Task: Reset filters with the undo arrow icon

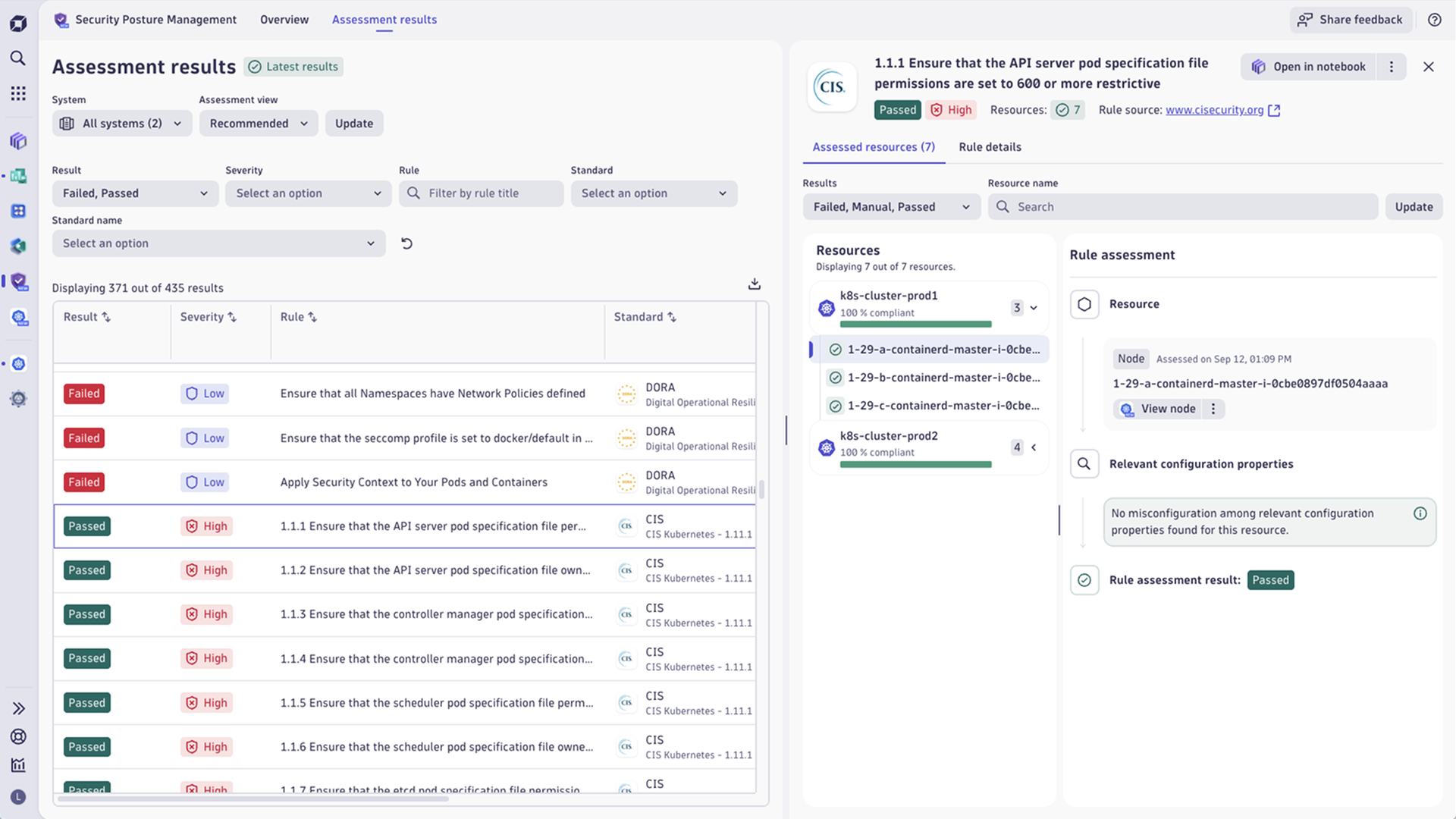Action: [x=406, y=243]
